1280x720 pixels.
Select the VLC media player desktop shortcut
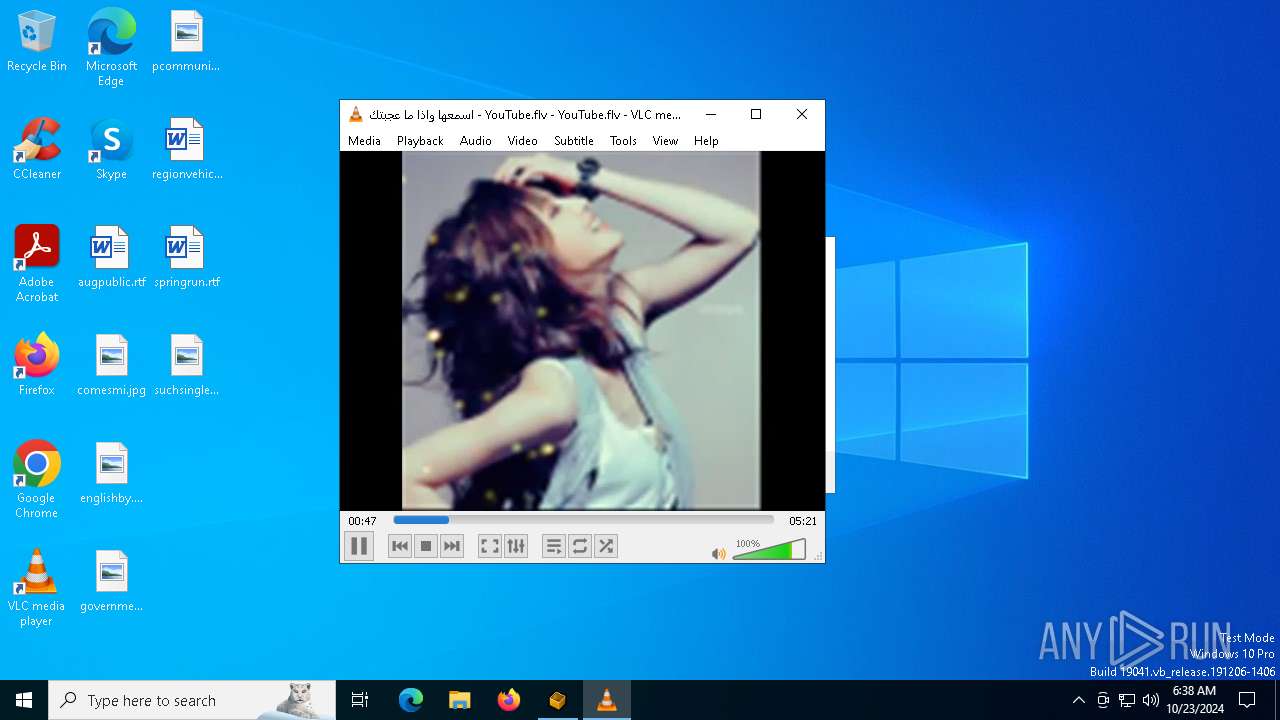pos(37,588)
